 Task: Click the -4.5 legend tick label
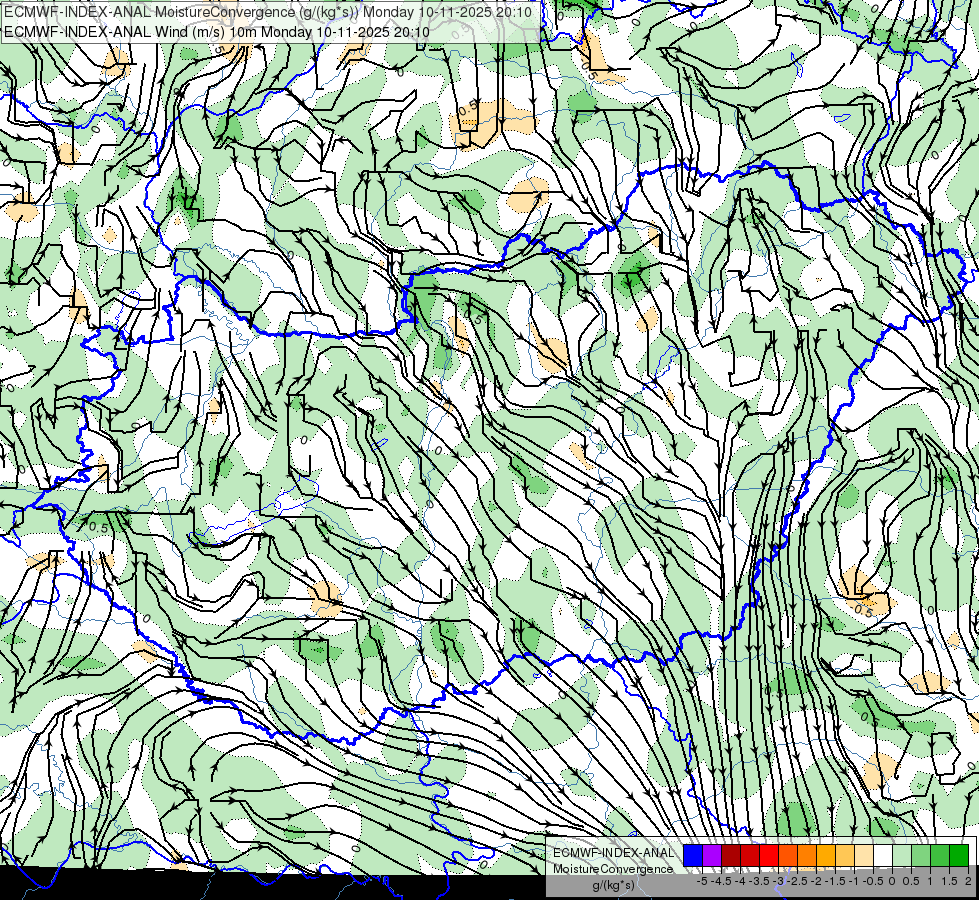click(722, 881)
